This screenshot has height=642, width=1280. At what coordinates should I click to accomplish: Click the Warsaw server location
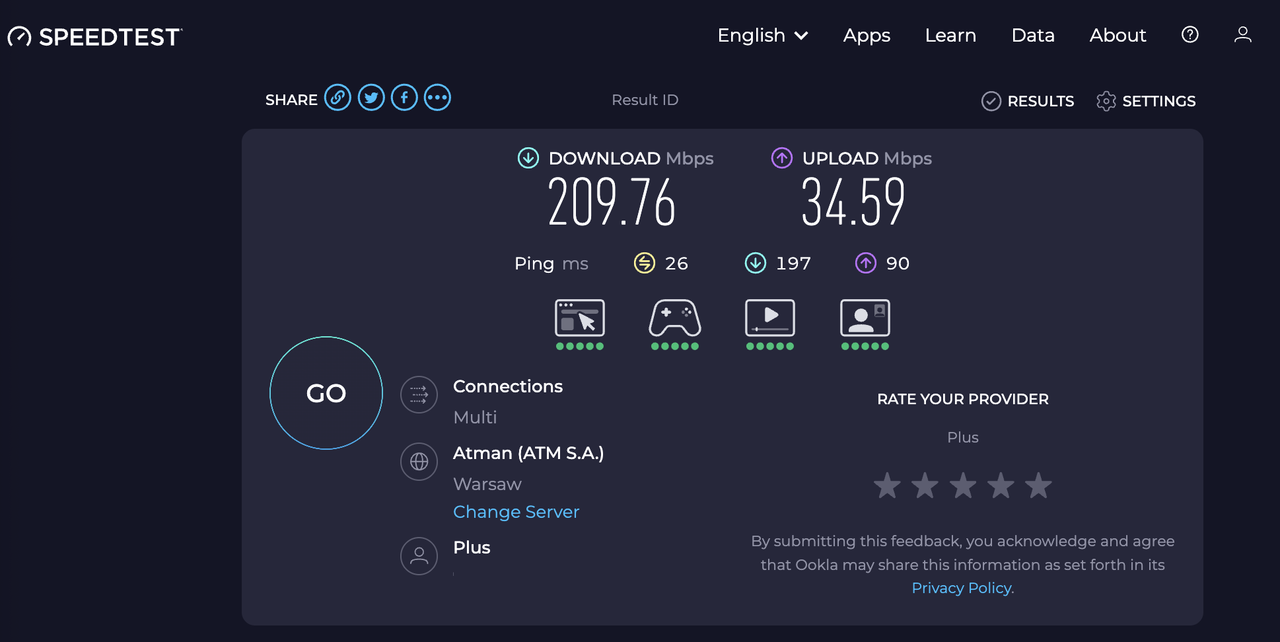[x=487, y=484]
